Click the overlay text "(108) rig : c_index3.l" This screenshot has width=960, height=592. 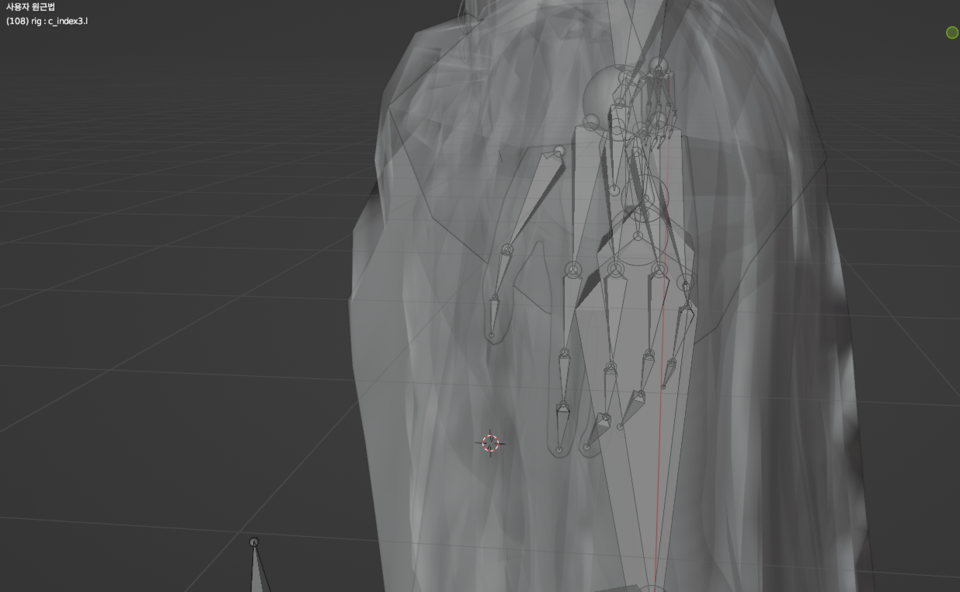tap(47, 21)
